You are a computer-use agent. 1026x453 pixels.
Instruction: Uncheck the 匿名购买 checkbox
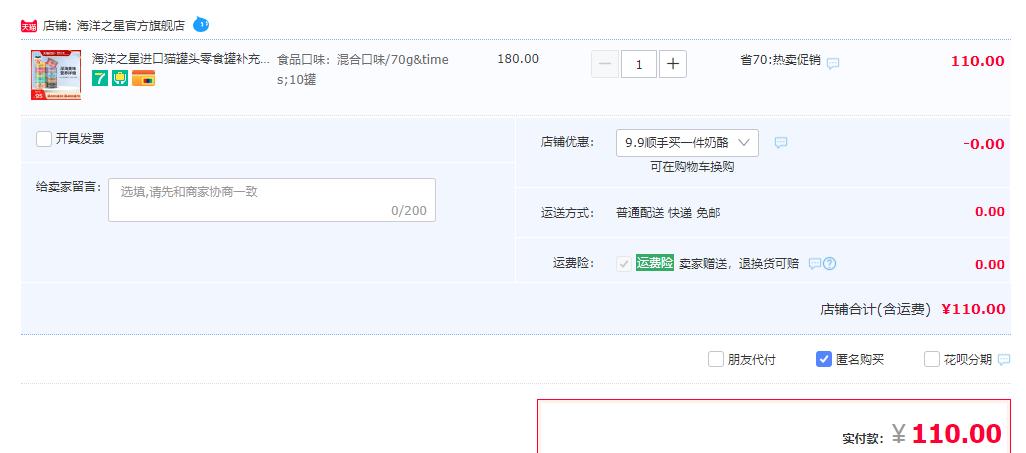click(824, 359)
